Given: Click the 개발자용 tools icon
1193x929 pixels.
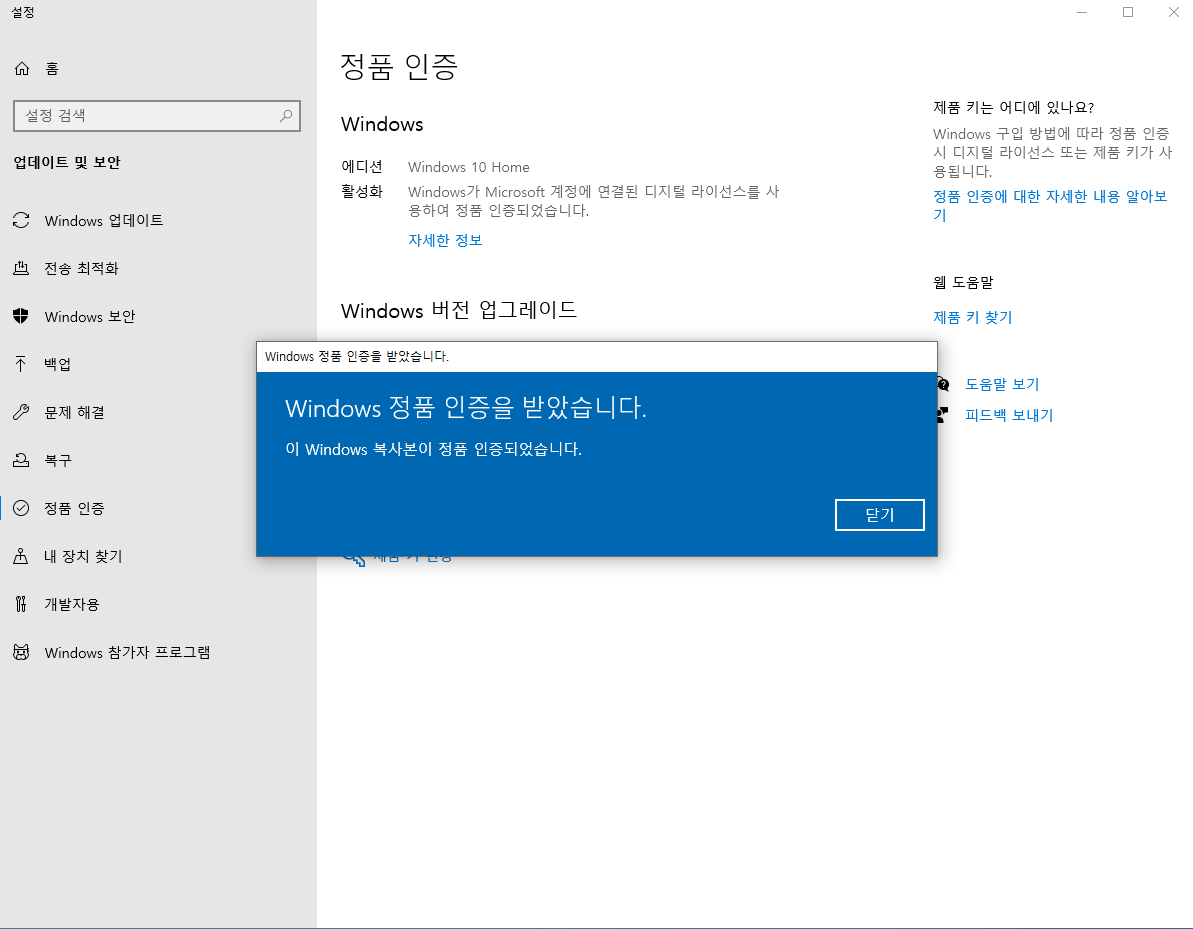Looking at the screenshot, I should (21, 604).
